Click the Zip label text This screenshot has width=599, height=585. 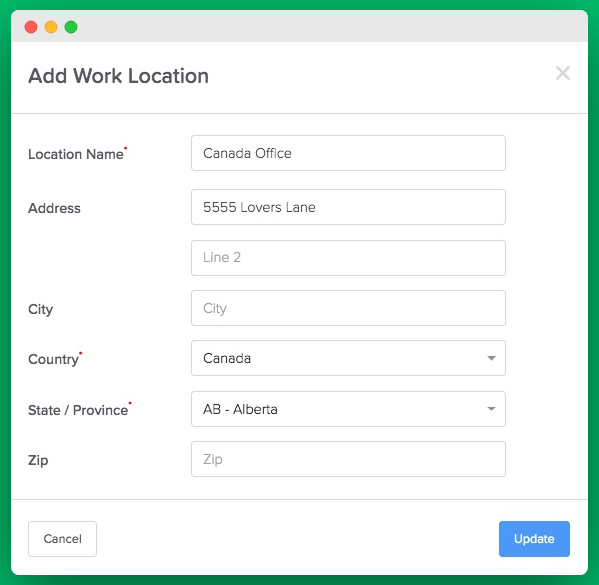point(38,460)
